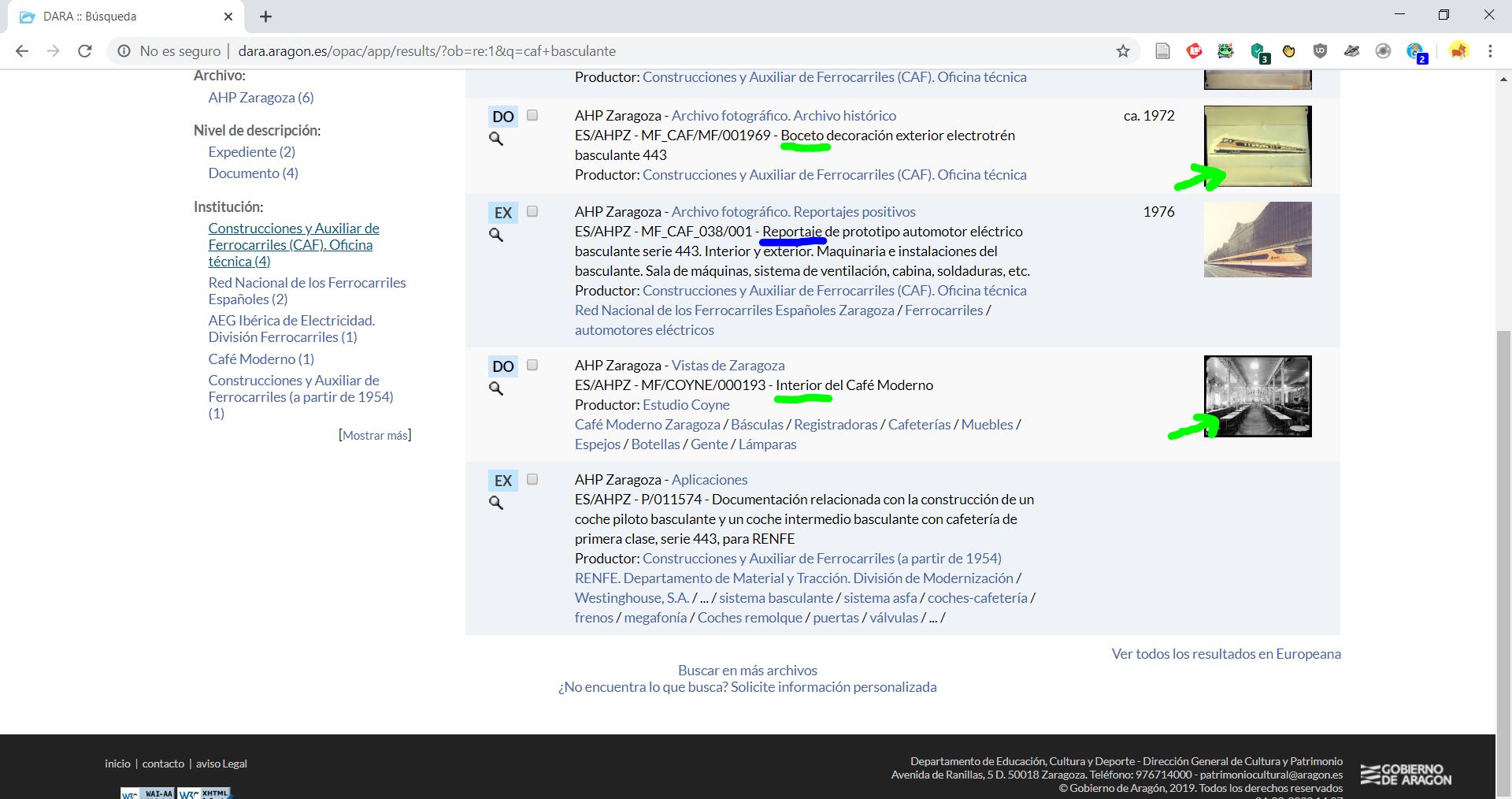Viewport: 1512px width, 799px height.
Task: Open a new tab with the plus button
Action: click(x=266, y=17)
